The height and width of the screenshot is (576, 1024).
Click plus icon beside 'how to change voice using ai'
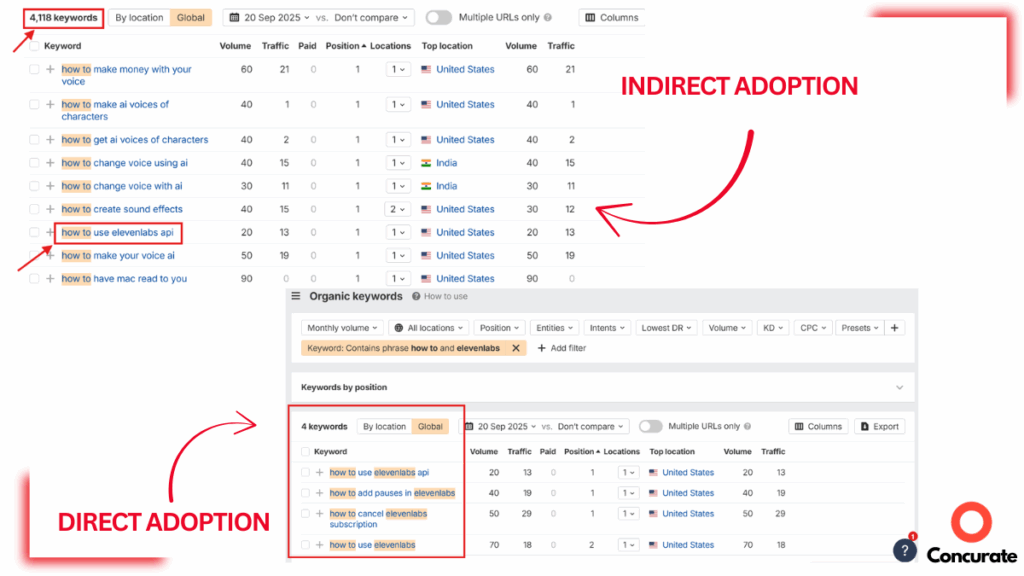click(50, 163)
